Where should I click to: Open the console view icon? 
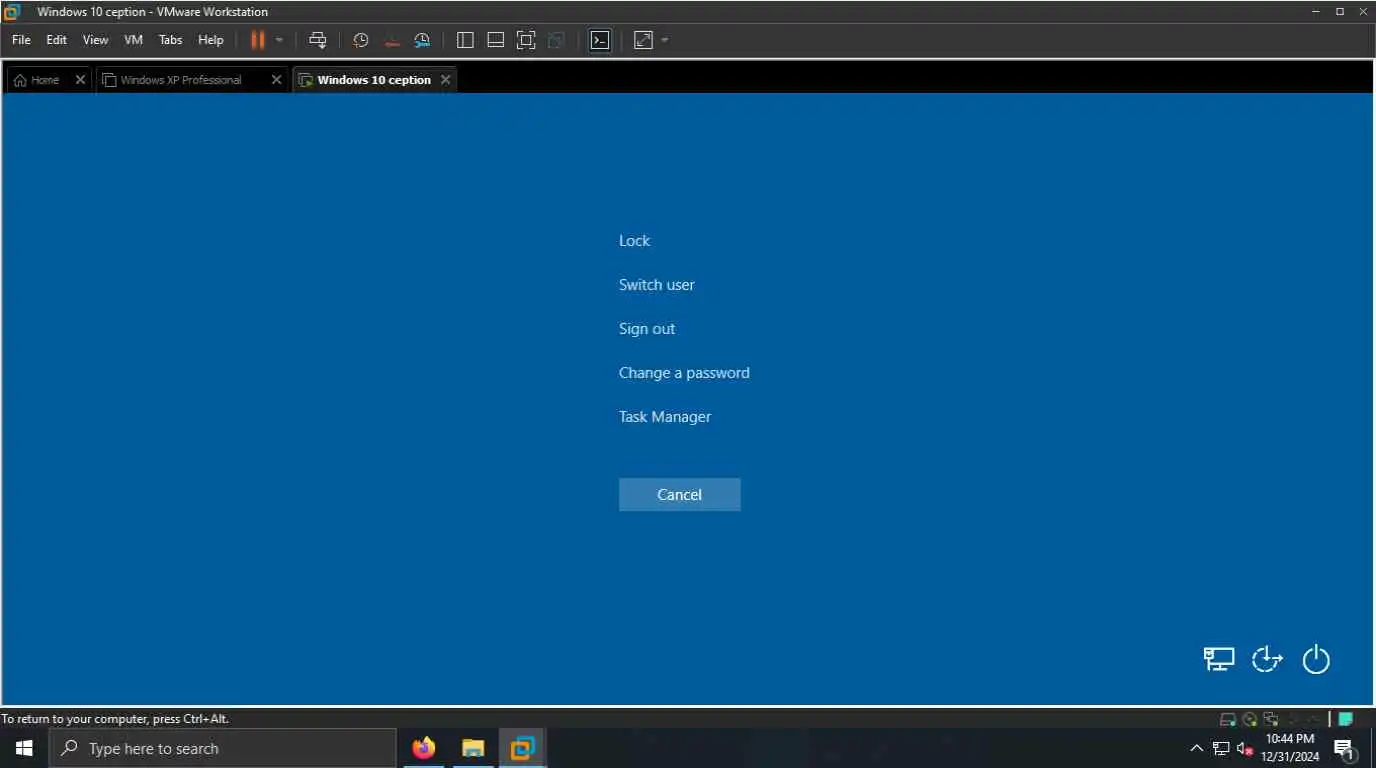coord(600,40)
